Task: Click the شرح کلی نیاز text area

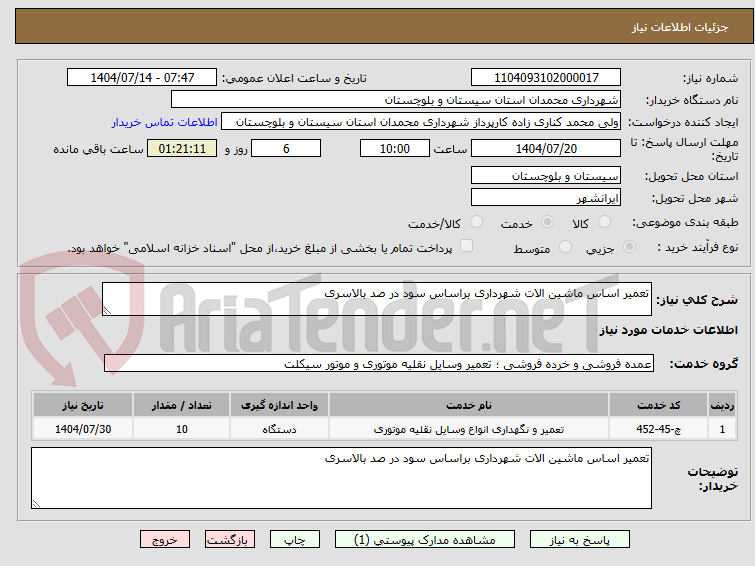Action: (x=377, y=299)
